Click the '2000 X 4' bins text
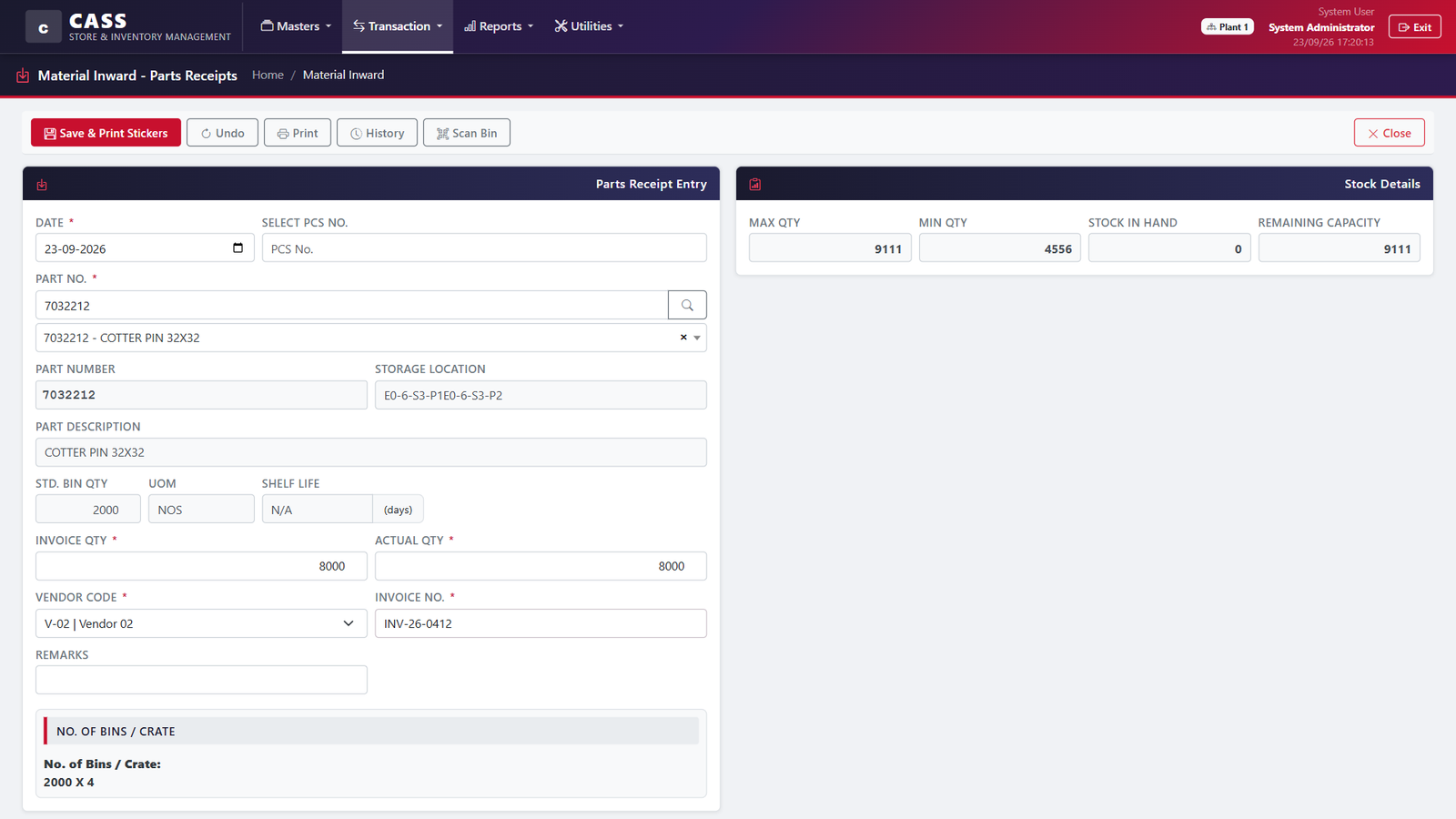Viewport: 1456px width, 819px height. (69, 782)
